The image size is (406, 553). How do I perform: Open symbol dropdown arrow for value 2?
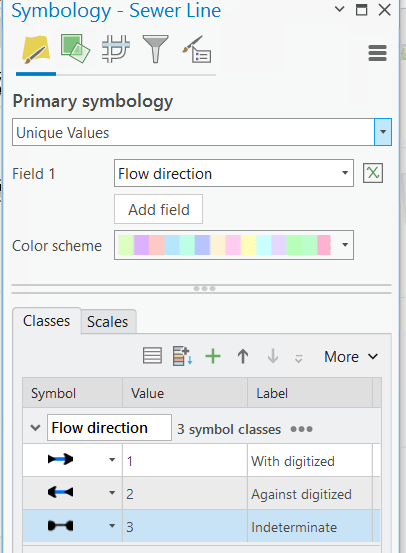click(112, 492)
